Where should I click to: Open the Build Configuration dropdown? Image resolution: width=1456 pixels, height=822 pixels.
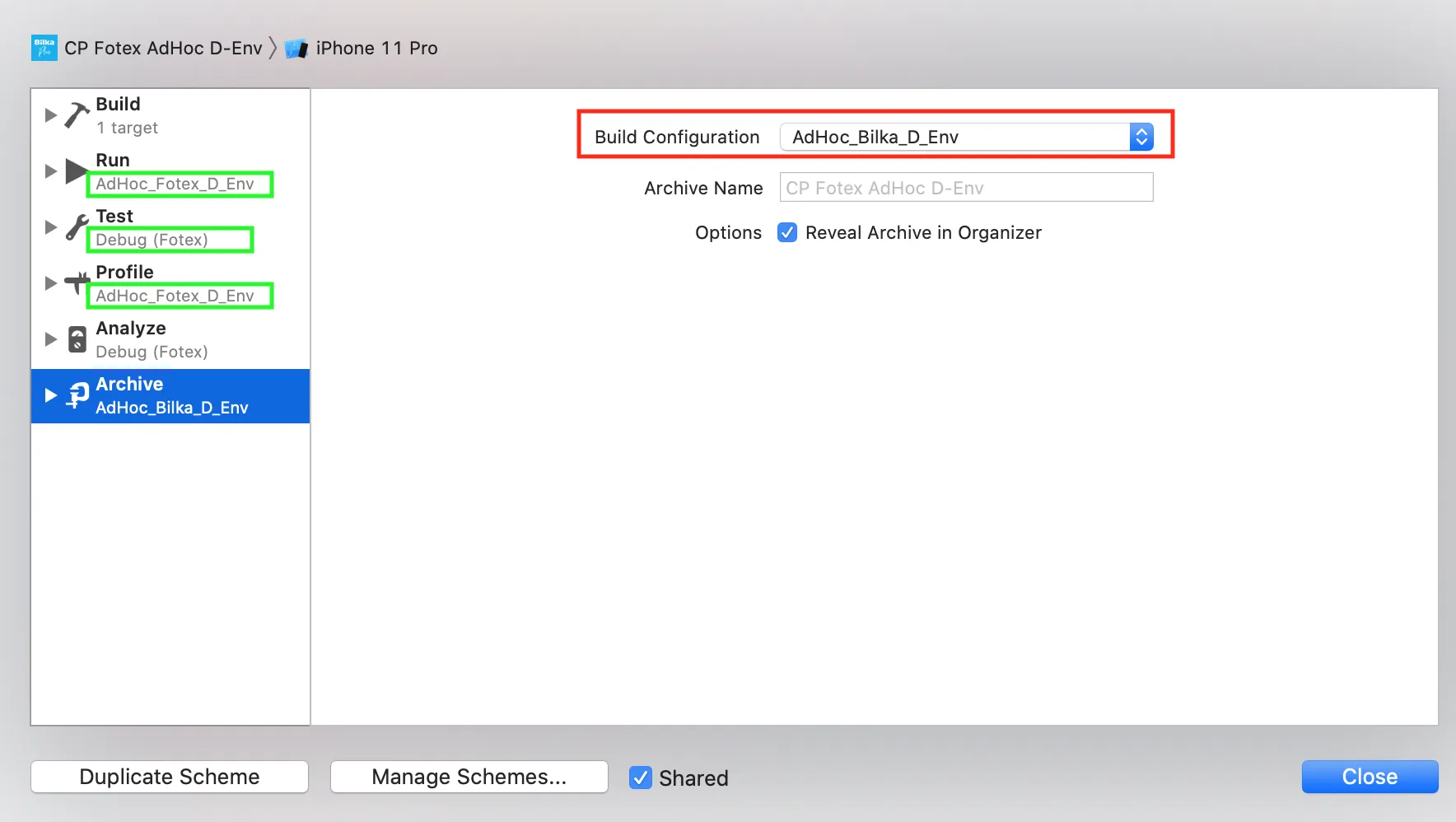(x=966, y=137)
